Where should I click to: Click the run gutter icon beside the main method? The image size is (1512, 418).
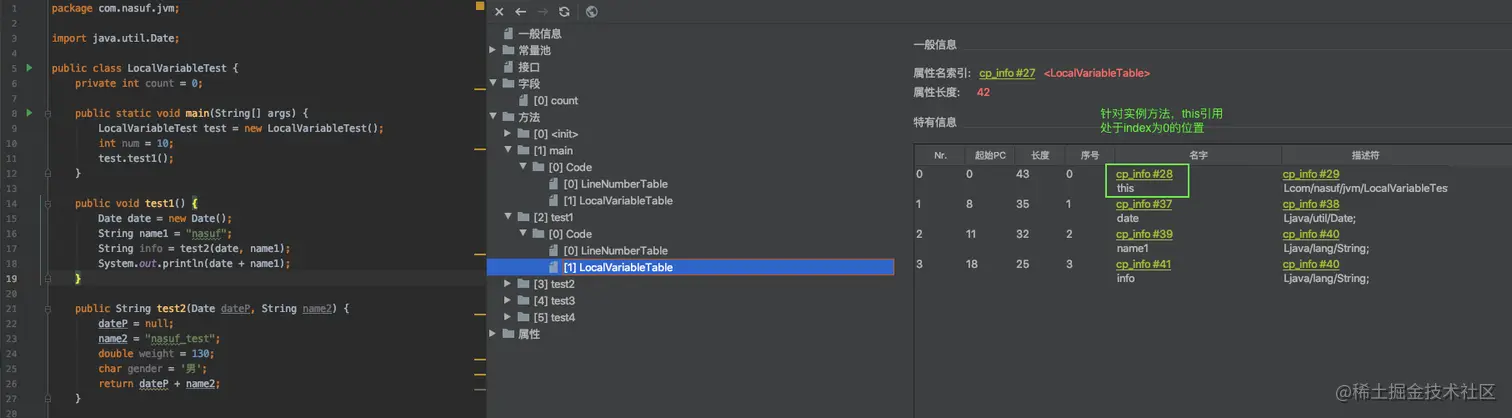click(29, 113)
